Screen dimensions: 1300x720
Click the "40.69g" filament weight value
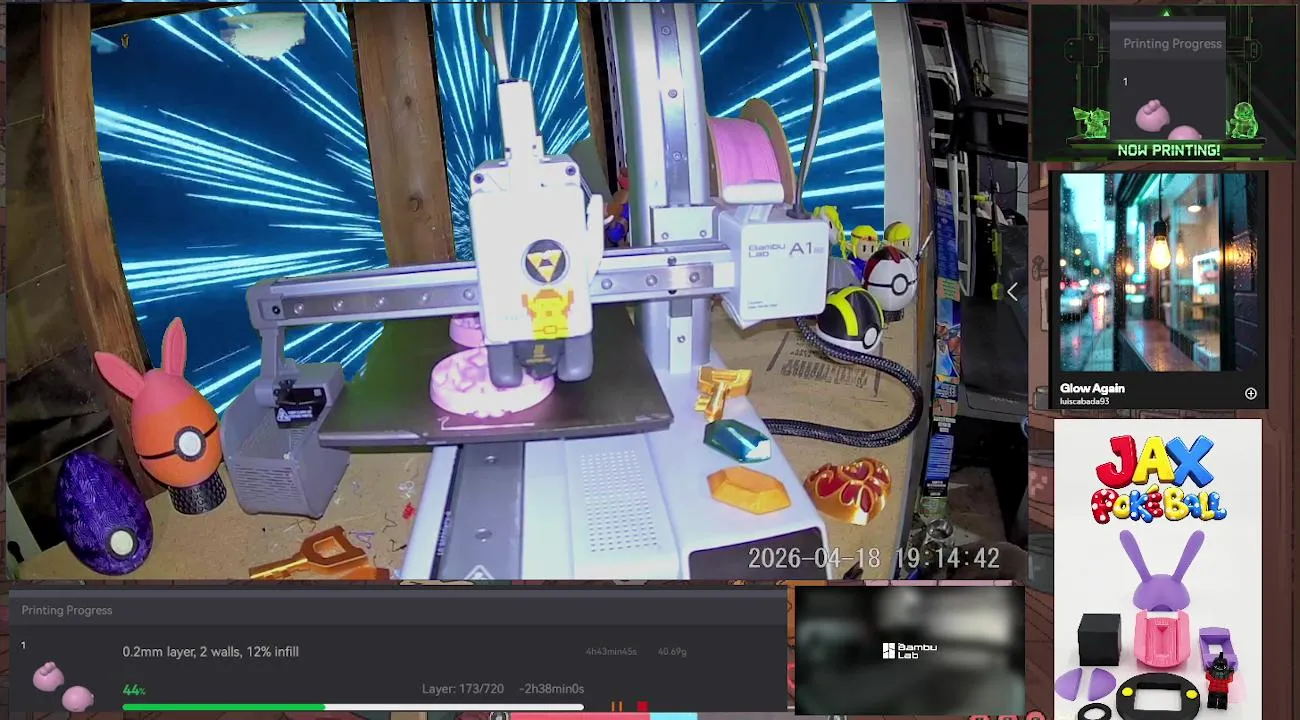click(x=672, y=652)
